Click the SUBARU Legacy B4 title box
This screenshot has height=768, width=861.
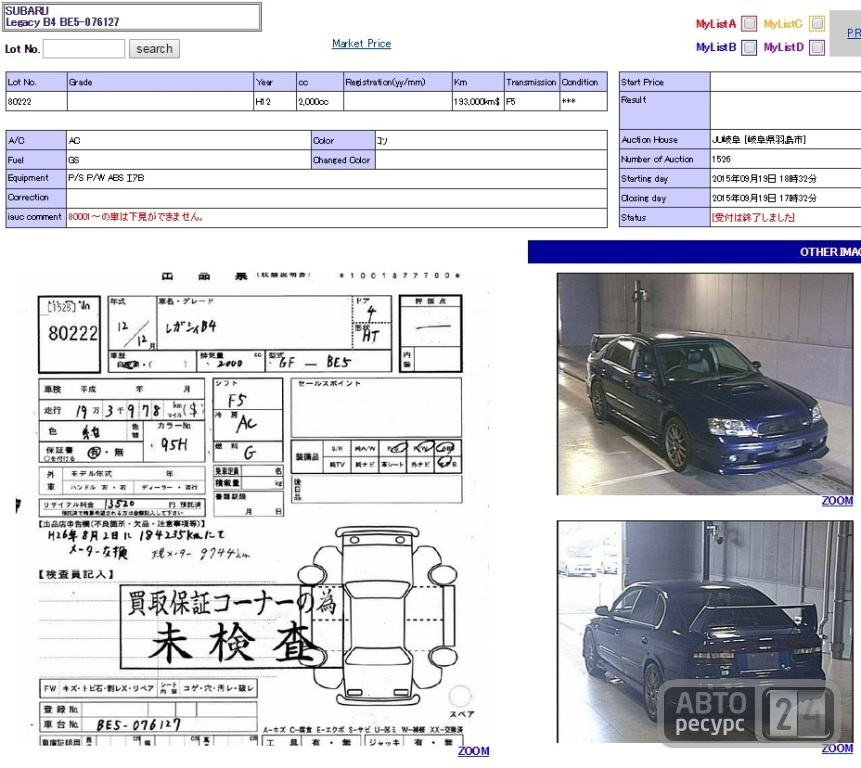[x=131, y=16]
